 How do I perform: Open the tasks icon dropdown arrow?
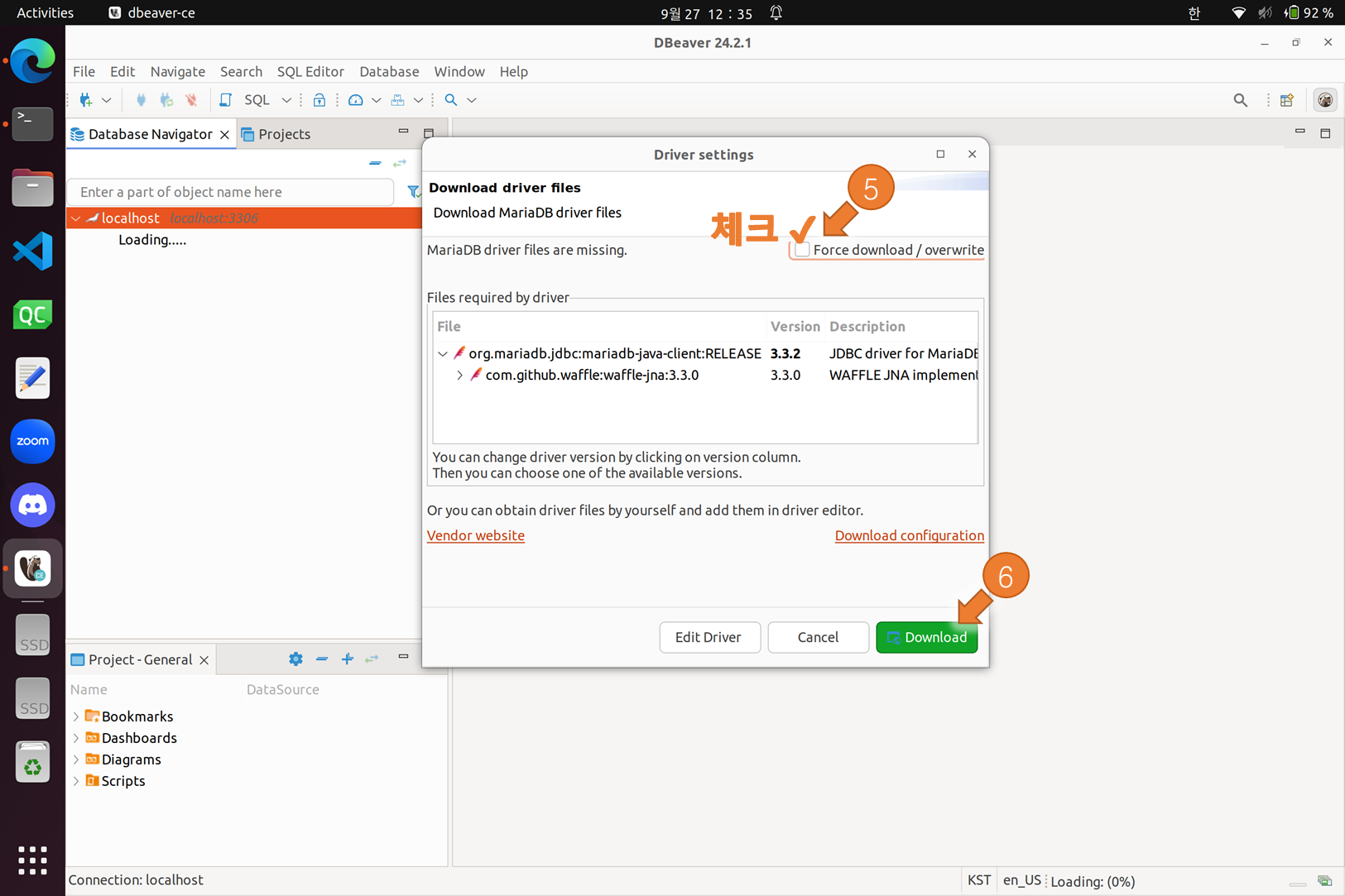pyautogui.click(x=418, y=100)
